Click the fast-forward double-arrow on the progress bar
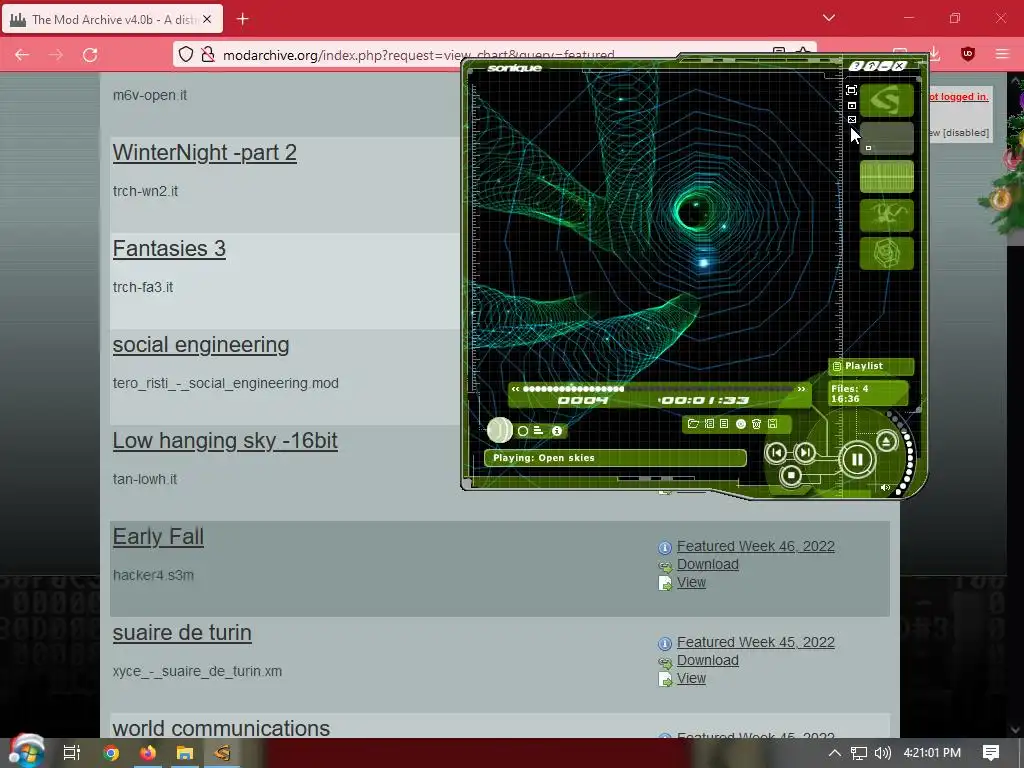The height and width of the screenshot is (768, 1024). 801,389
